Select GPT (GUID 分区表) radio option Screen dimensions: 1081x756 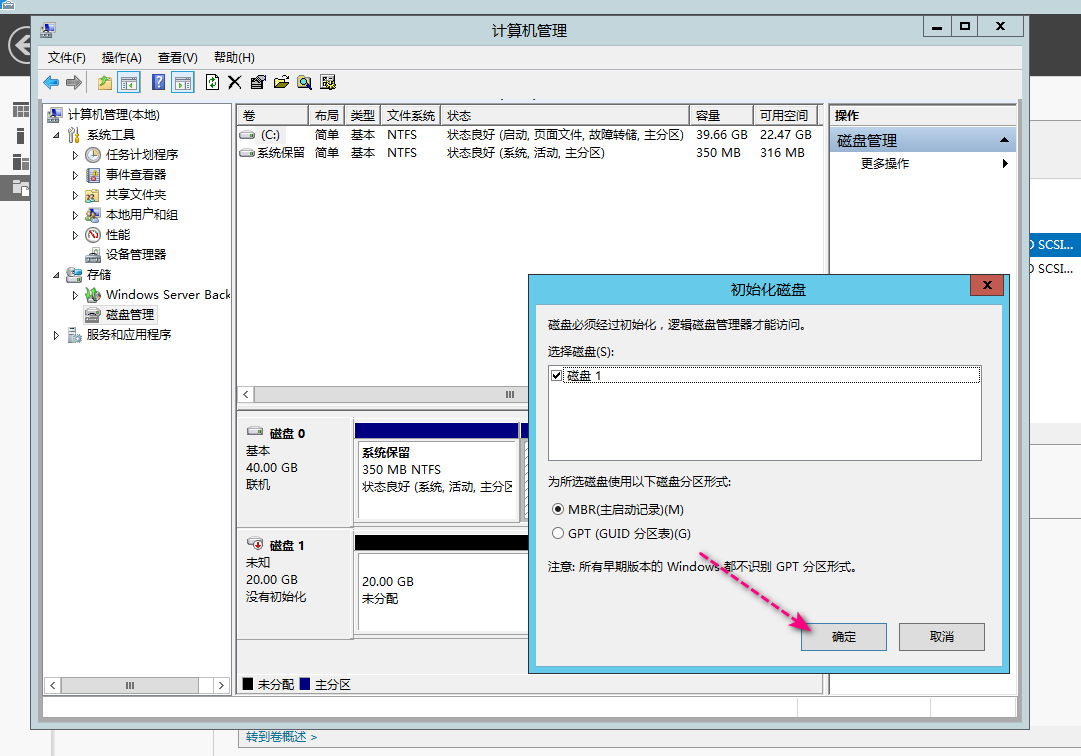tap(558, 534)
